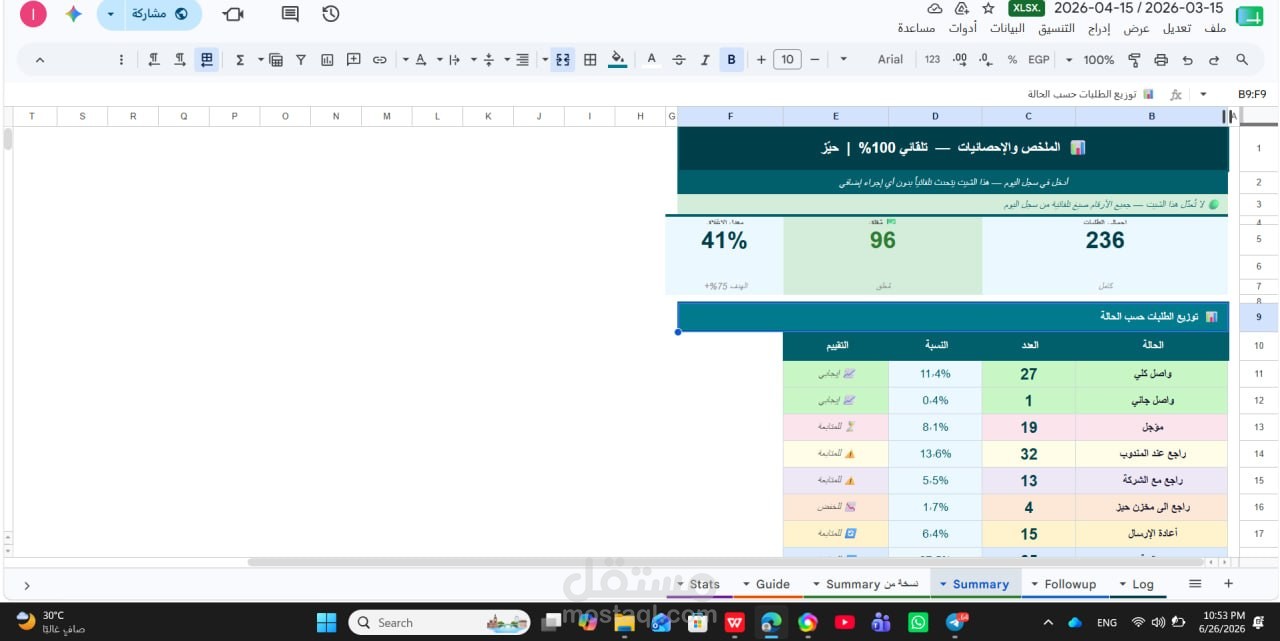Viewport: 1280px width, 641px height.
Task: Open the functions sigma menu
Action: click(x=240, y=60)
